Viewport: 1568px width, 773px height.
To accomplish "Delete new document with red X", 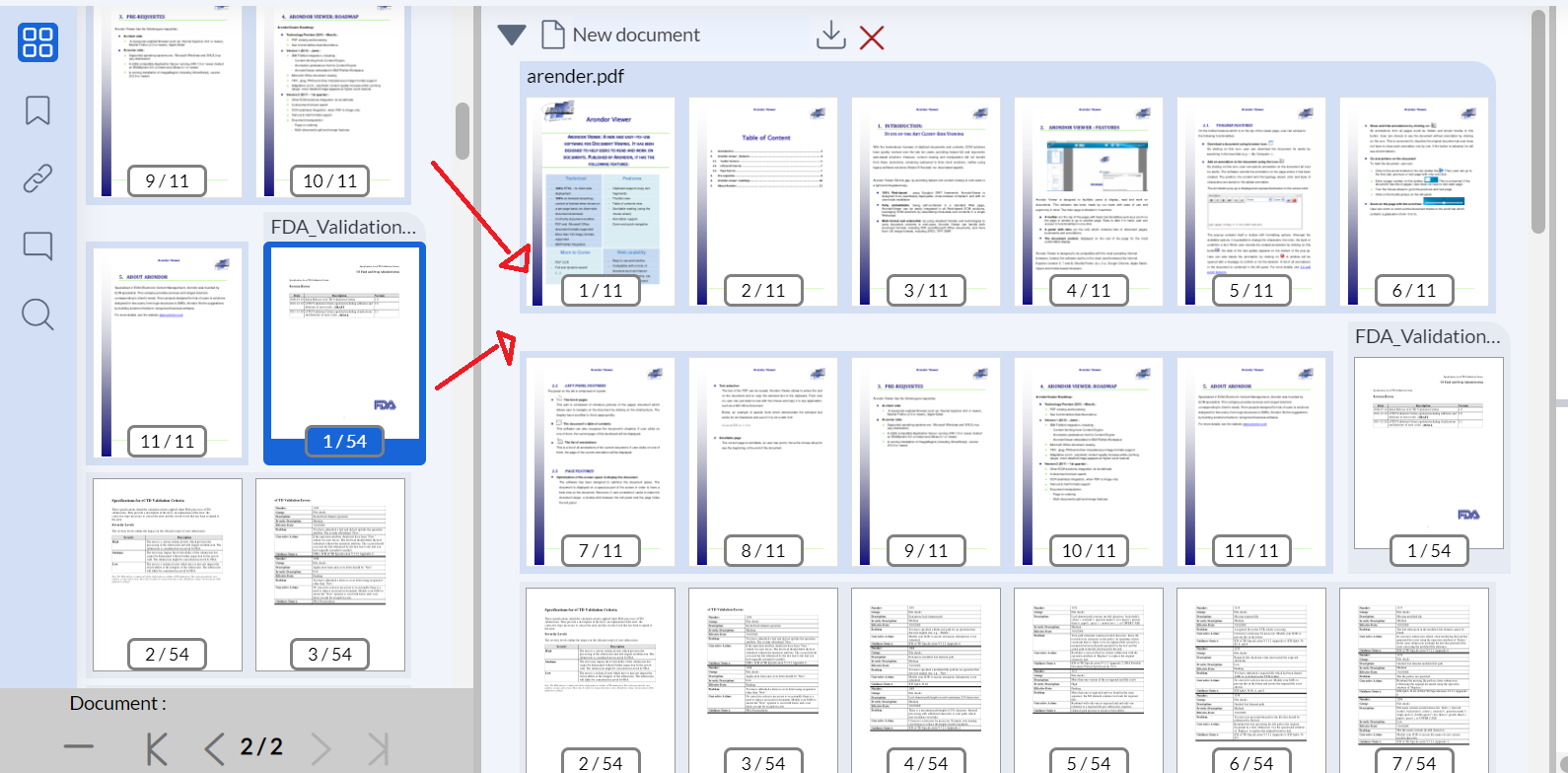I will 872,37.
